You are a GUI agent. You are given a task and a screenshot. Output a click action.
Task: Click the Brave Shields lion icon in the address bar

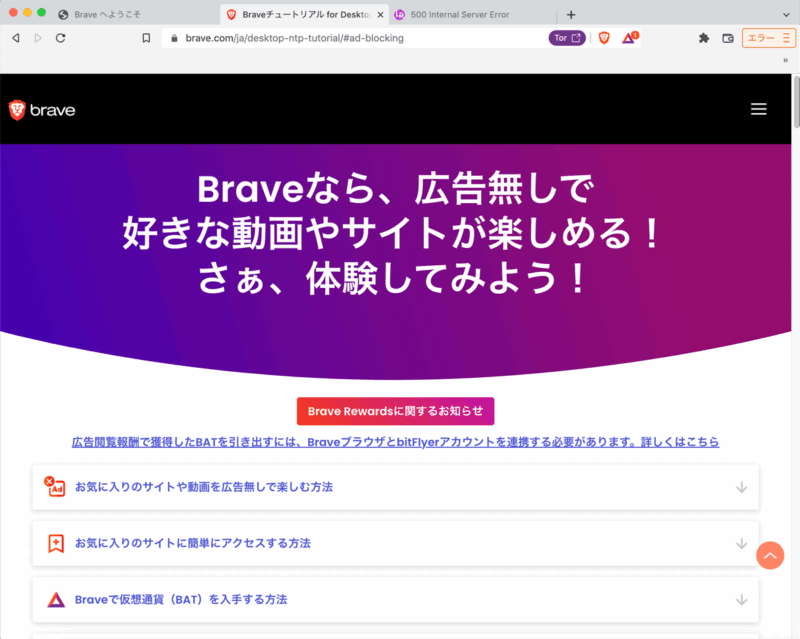604,38
